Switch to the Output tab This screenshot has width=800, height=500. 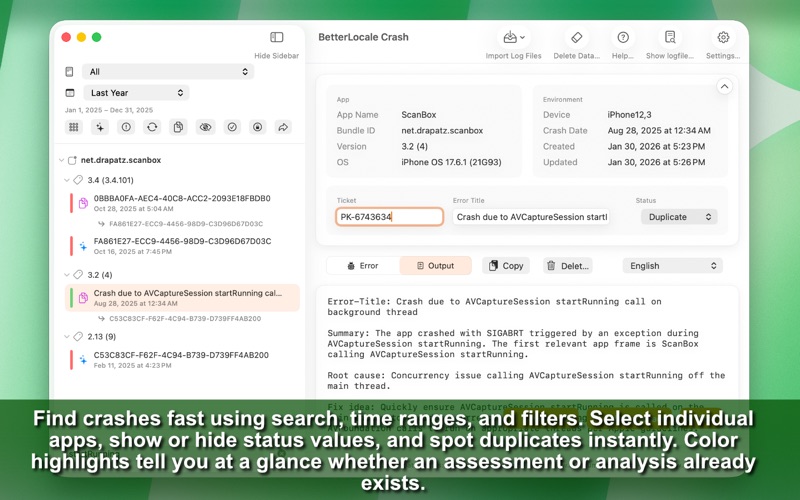tap(435, 266)
